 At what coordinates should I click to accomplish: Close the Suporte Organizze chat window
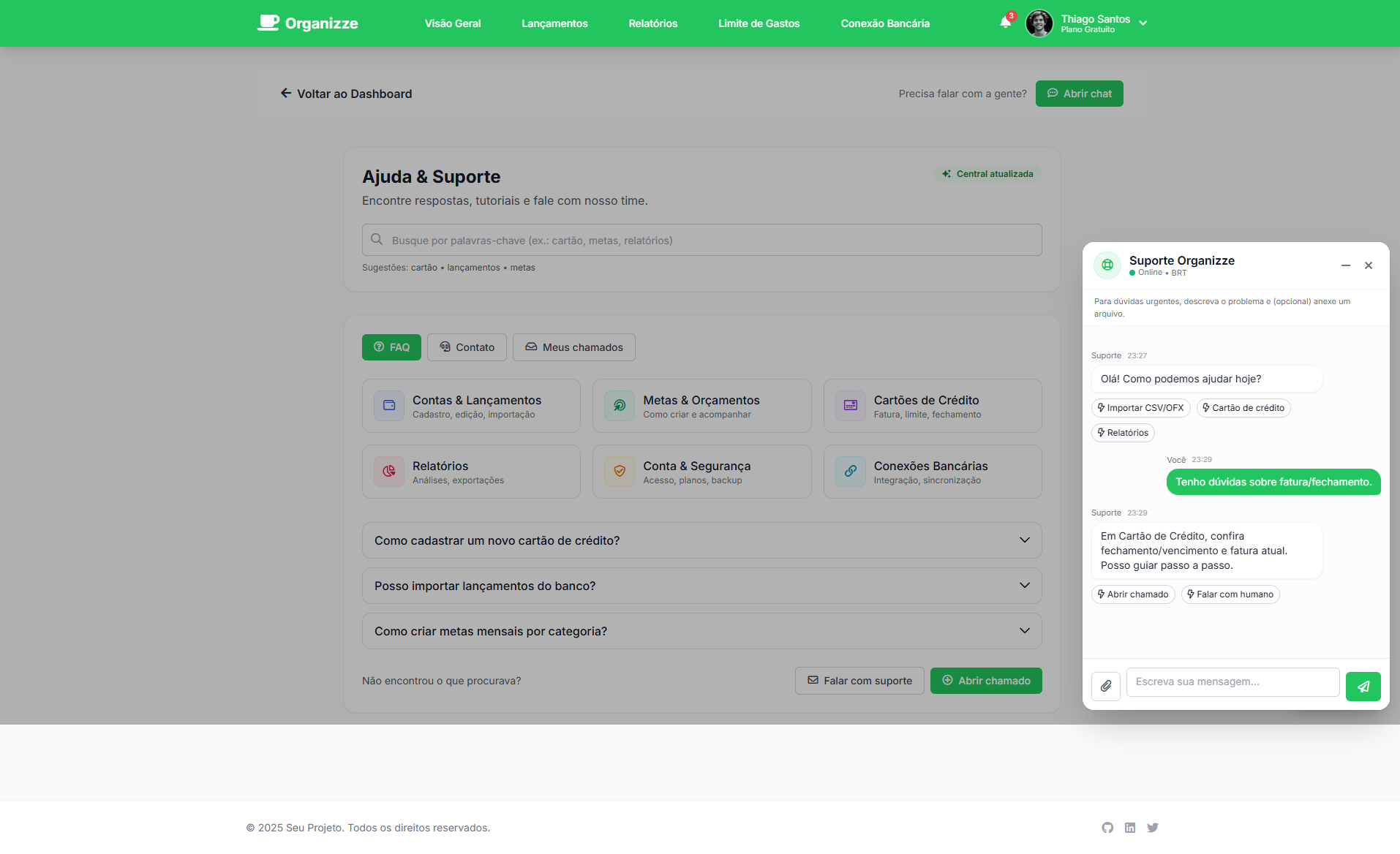(x=1369, y=265)
